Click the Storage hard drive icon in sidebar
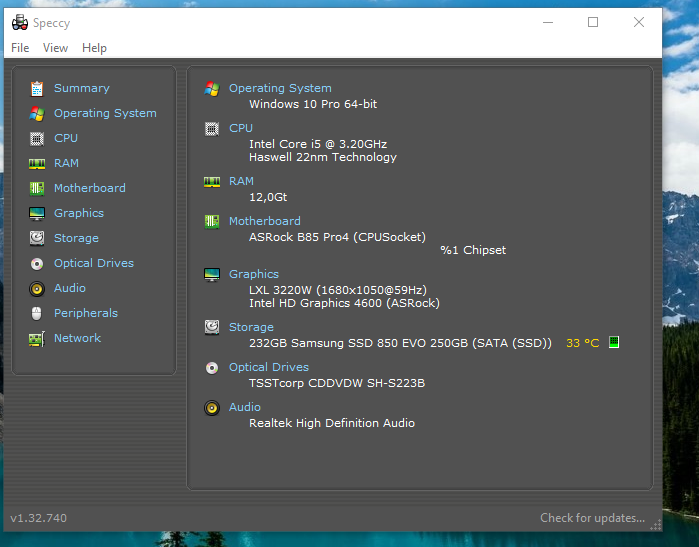Screen dimensions: 699x547 pos(37,239)
